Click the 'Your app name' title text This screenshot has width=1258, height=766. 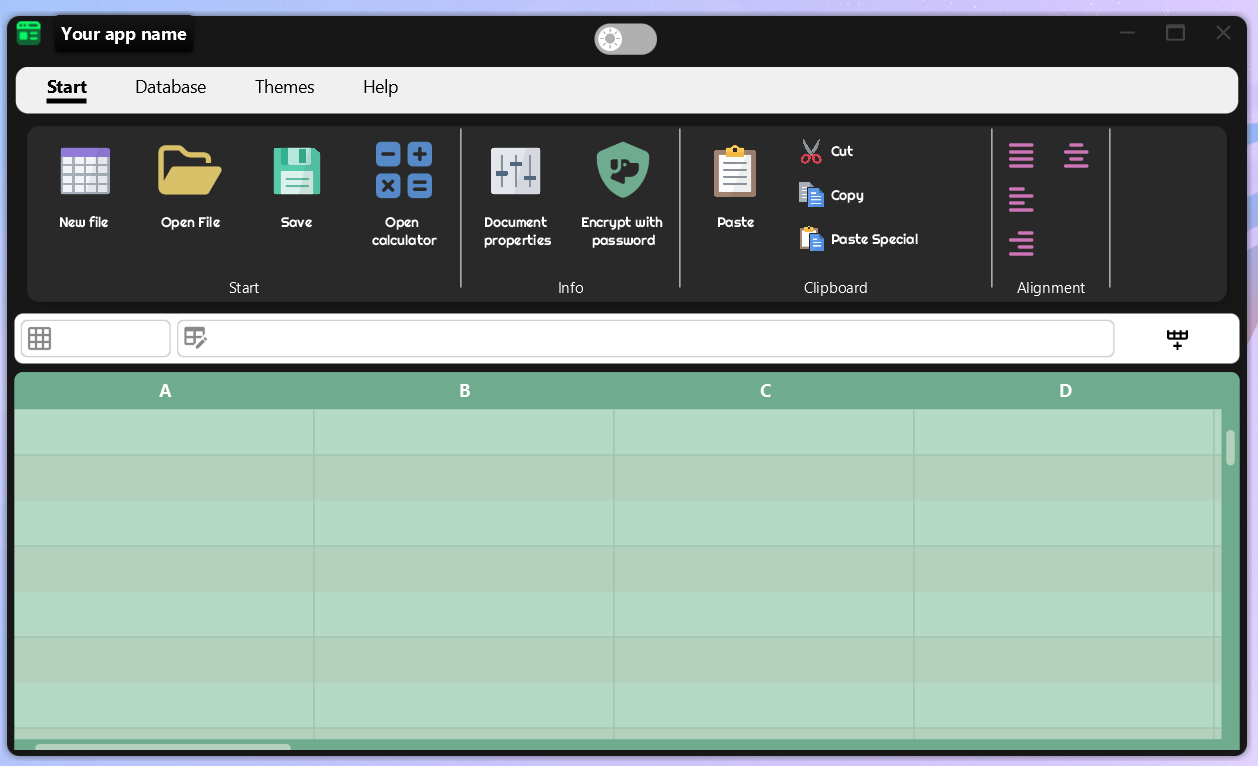coord(124,34)
